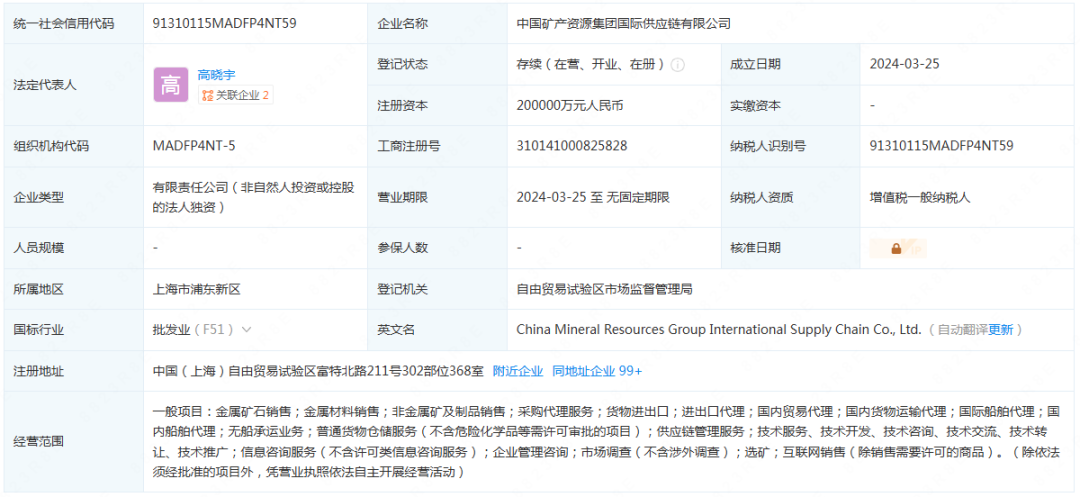1080x497 pixels.
Task: Click the 登记状态 label
Action: [x=402, y=65]
